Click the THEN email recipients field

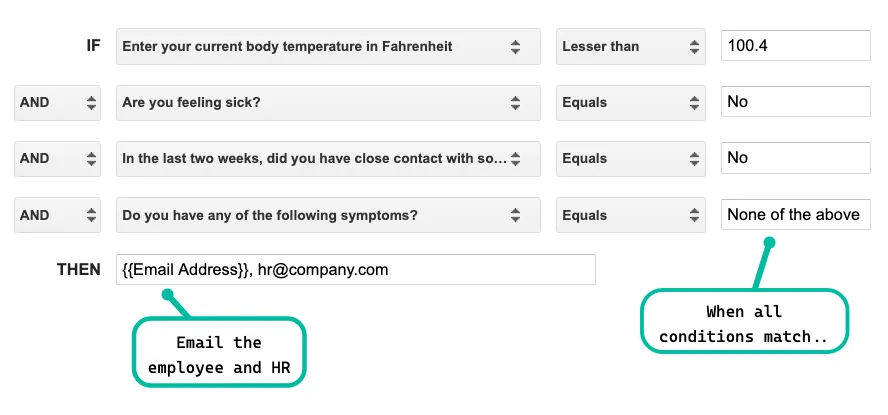[355, 269]
